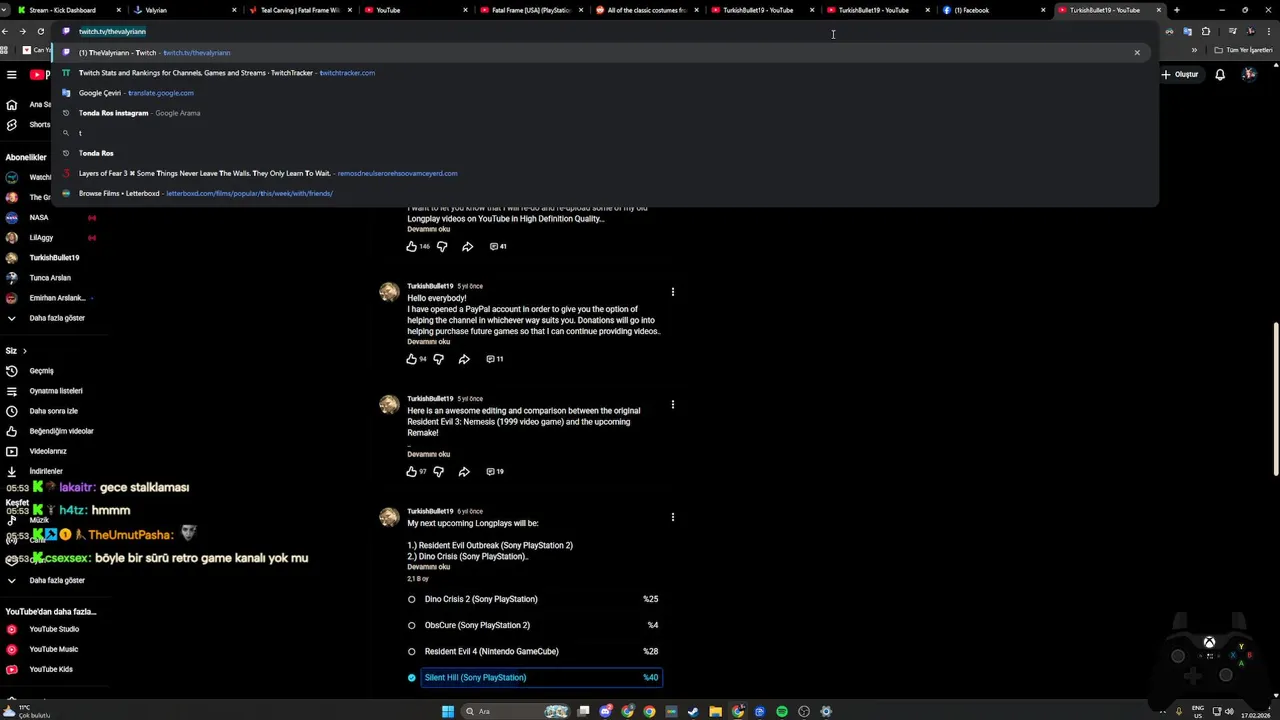Like the post with 146 likes
This screenshot has height=720, width=1280.
pyautogui.click(x=411, y=246)
